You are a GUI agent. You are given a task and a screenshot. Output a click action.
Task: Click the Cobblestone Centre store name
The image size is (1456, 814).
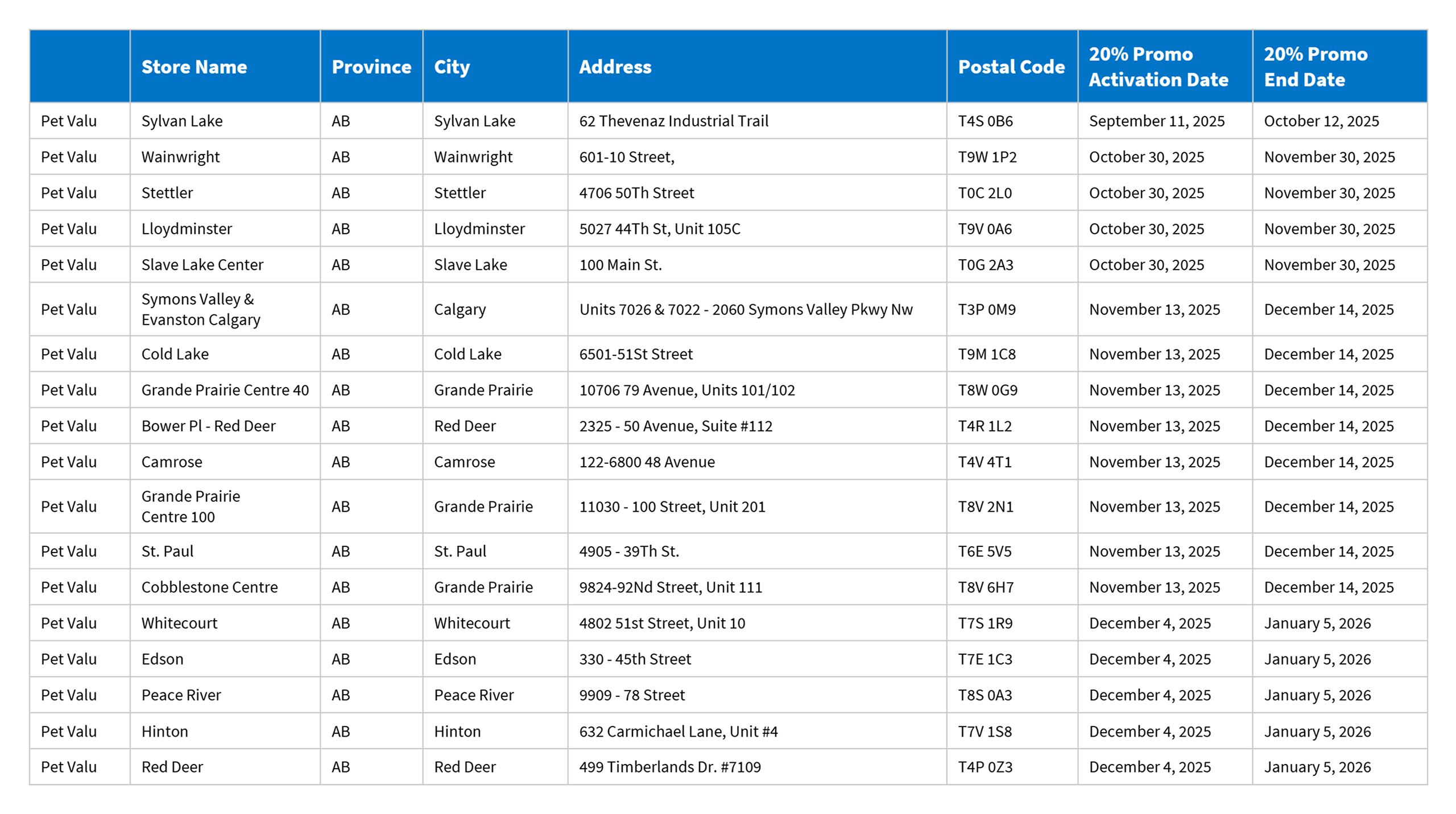(x=209, y=587)
